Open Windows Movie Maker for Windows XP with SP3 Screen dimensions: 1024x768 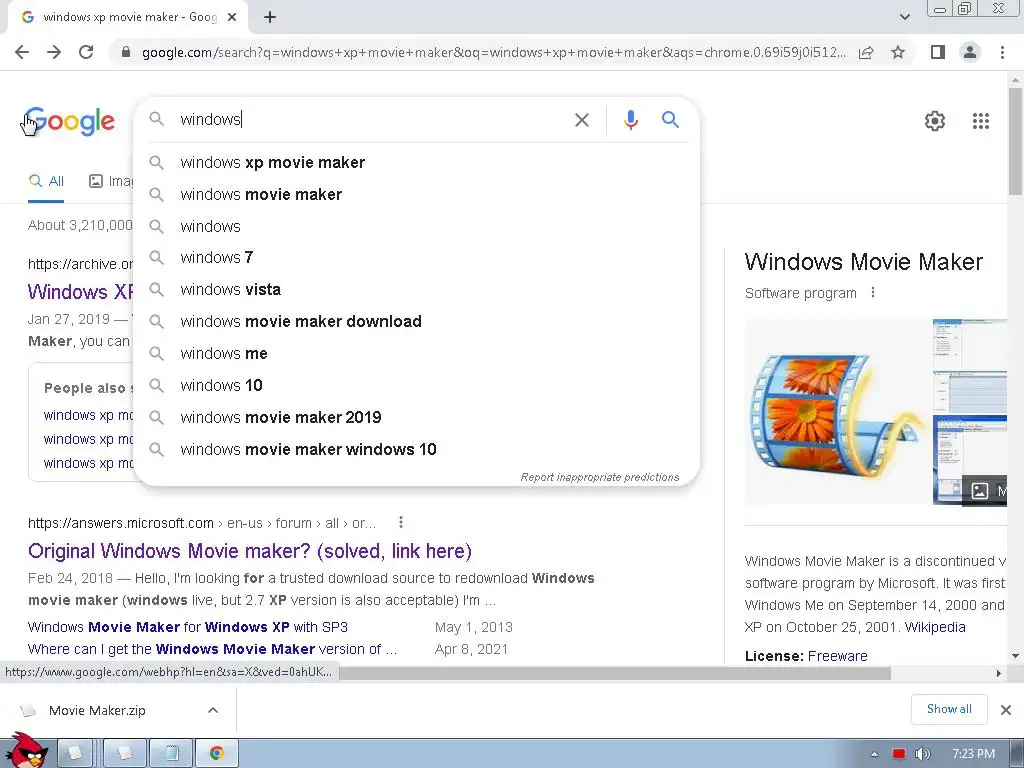coord(187,627)
